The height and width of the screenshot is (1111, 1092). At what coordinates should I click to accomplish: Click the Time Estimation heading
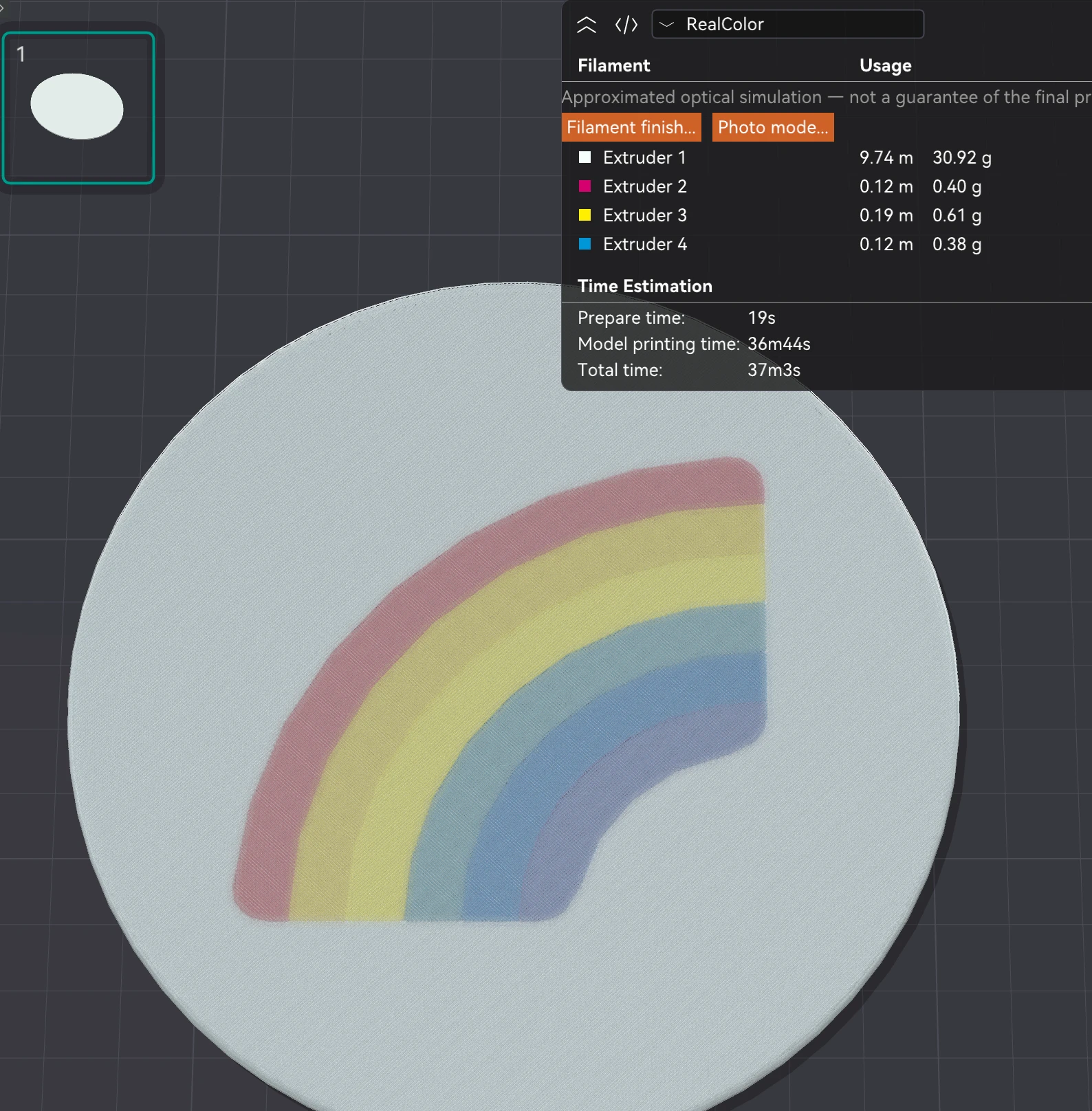(x=645, y=286)
